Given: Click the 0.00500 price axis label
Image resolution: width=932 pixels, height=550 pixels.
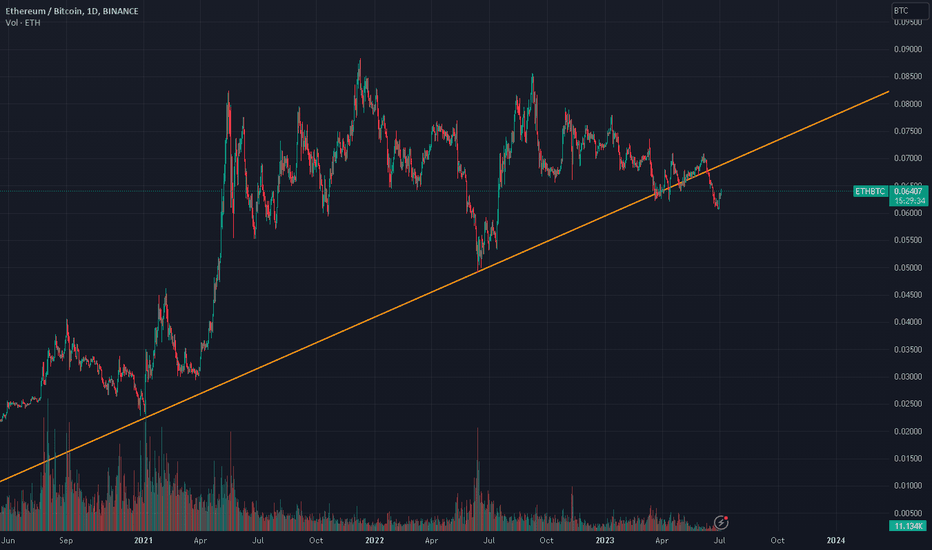Looking at the screenshot, I should pos(908,513).
